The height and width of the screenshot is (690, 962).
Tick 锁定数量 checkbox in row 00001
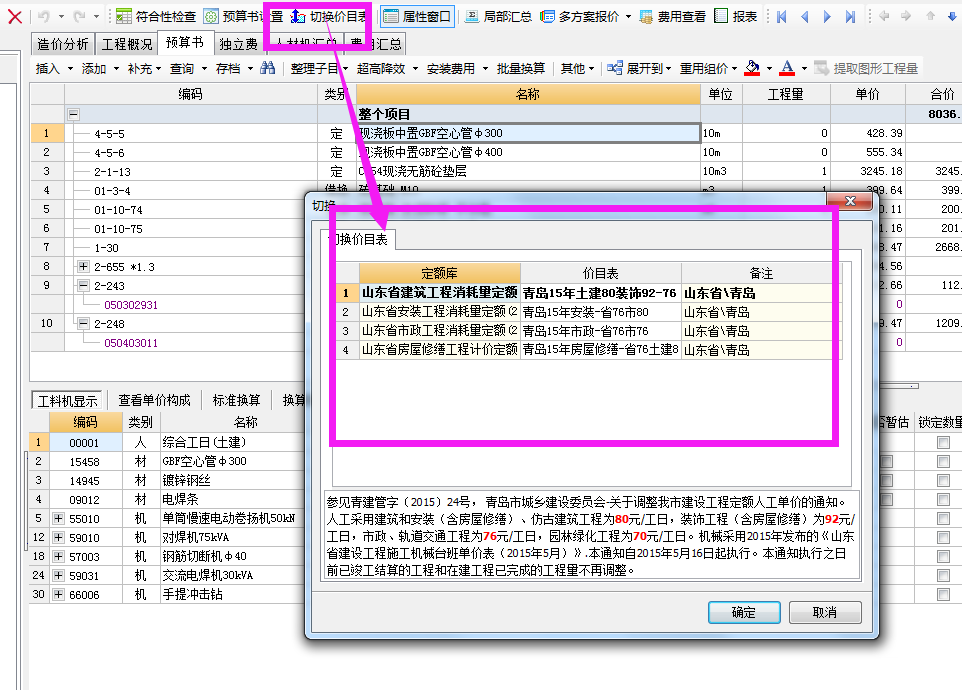click(944, 442)
